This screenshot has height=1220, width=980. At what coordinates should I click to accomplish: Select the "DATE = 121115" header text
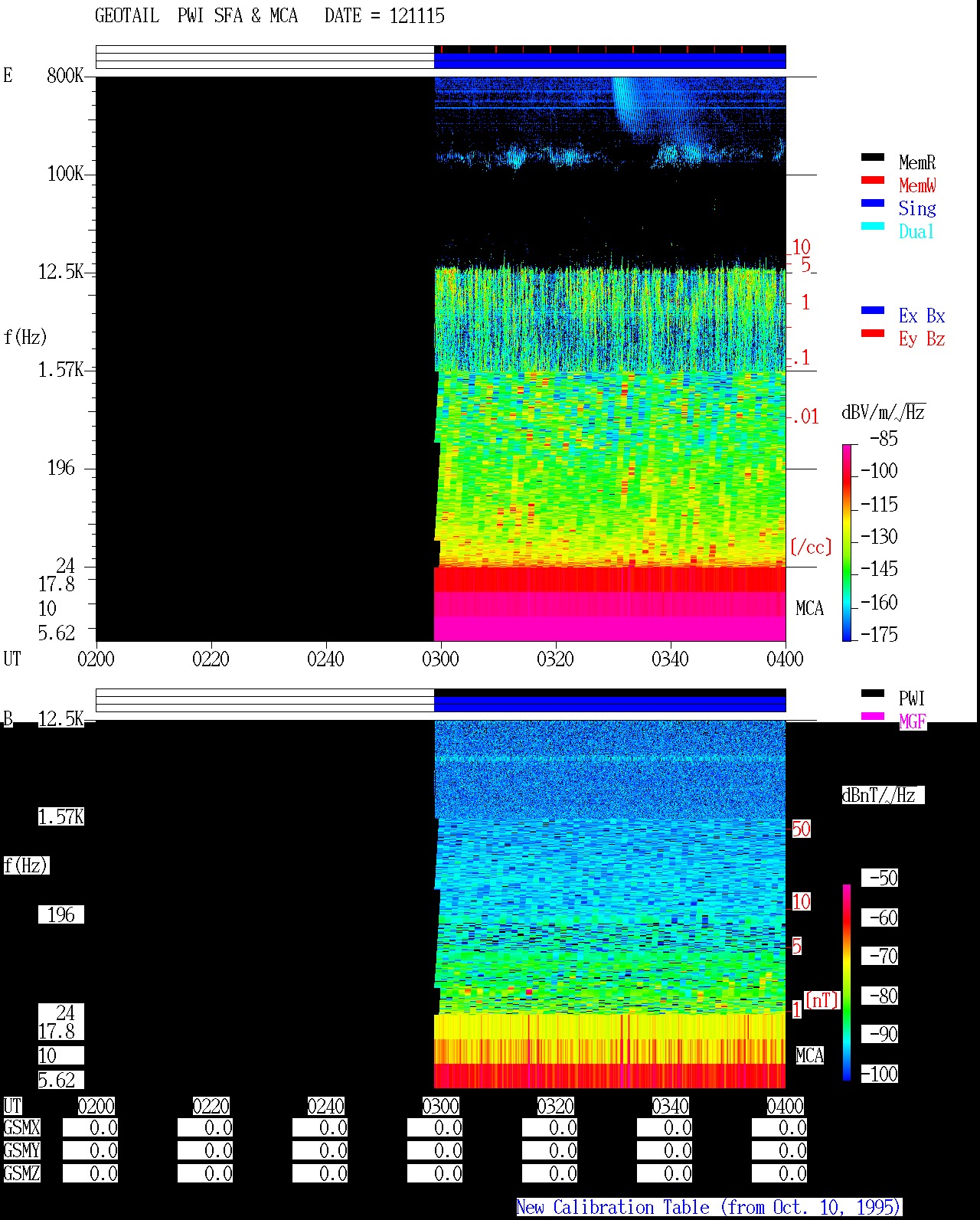[384, 16]
